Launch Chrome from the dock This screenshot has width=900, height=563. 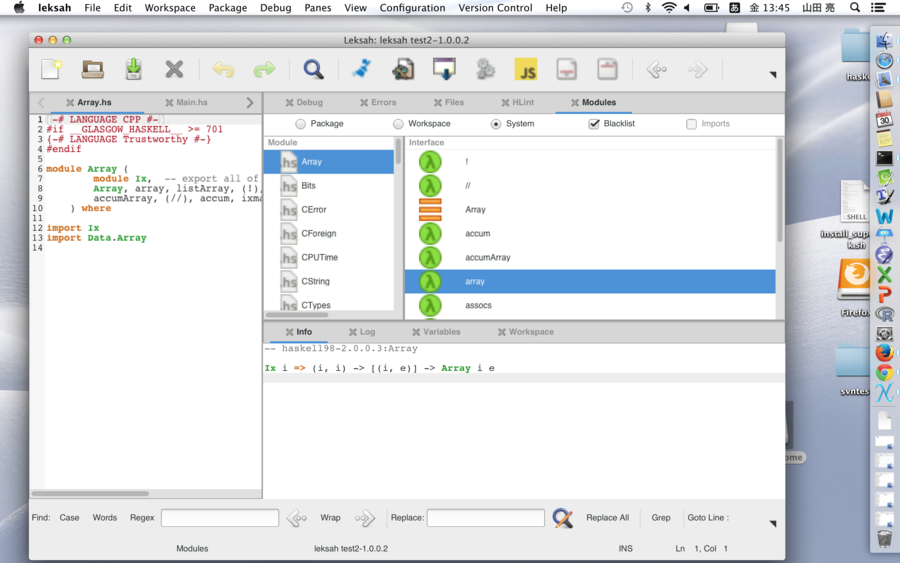click(884, 372)
